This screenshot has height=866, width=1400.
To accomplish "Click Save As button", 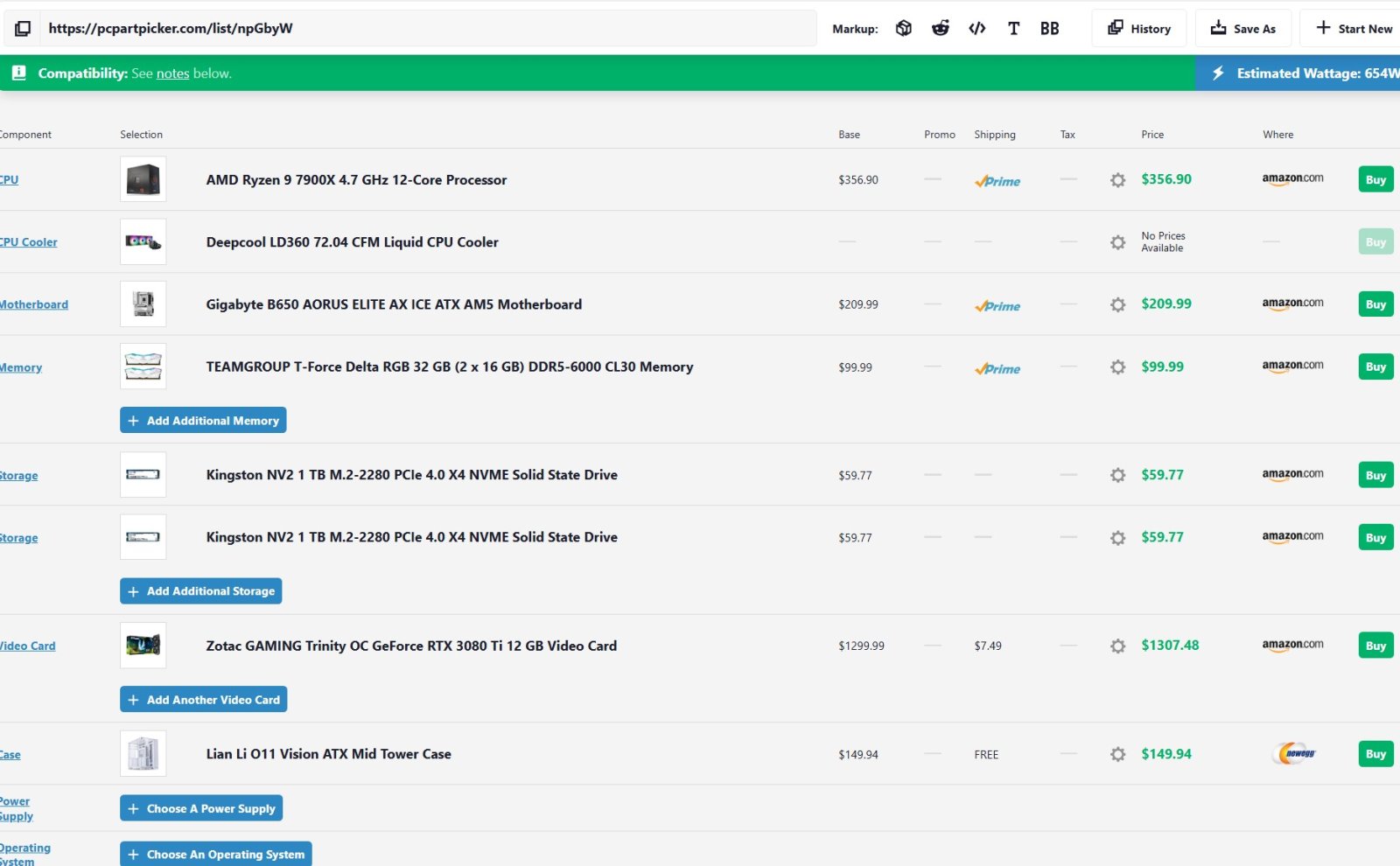I will point(1242,28).
